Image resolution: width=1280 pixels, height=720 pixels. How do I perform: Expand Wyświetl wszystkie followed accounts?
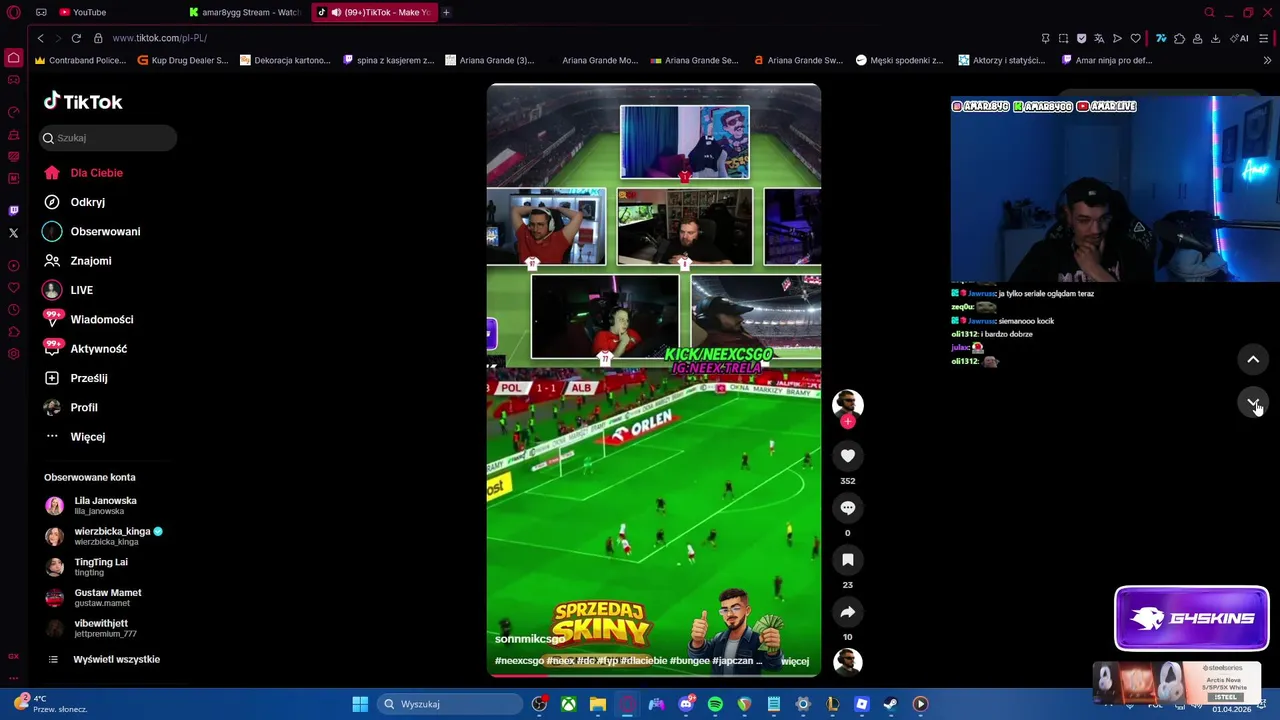104,659
